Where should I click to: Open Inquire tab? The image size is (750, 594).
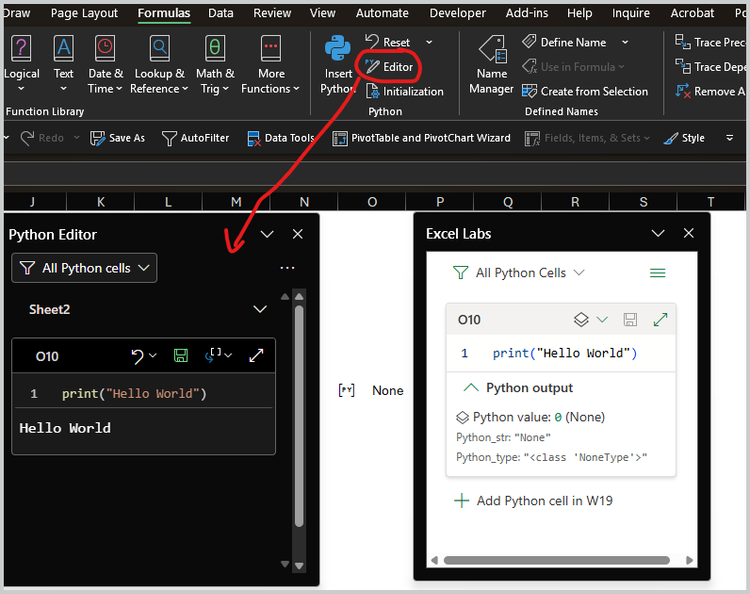[x=630, y=13]
